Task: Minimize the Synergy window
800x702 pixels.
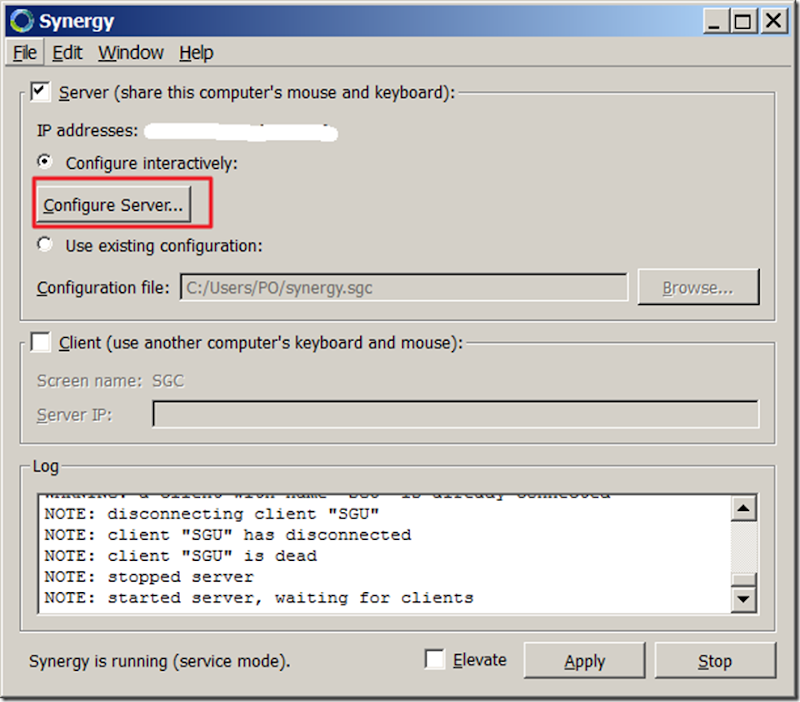Action: coord(714,21)
